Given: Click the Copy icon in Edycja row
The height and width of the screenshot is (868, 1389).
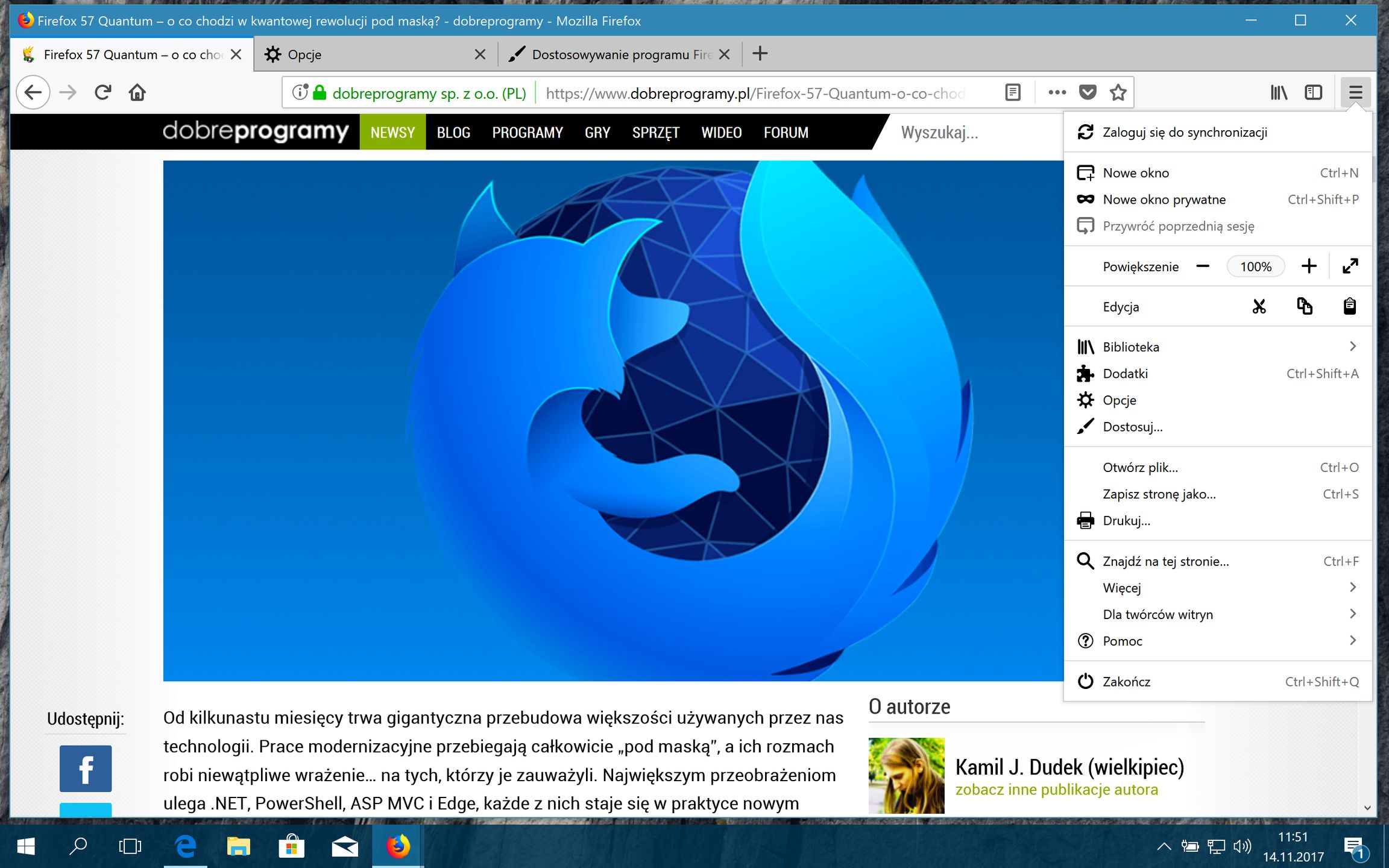Looking at the screenshot, I should [x=1305, y=306].
